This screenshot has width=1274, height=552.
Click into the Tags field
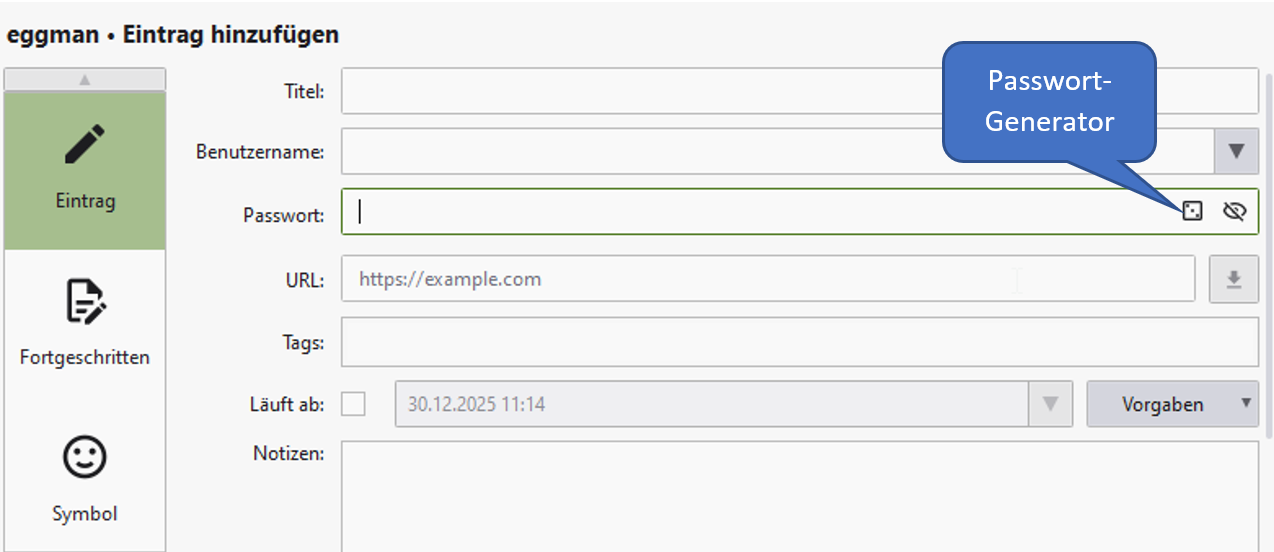pyautogui.click(x=799, y=343)
